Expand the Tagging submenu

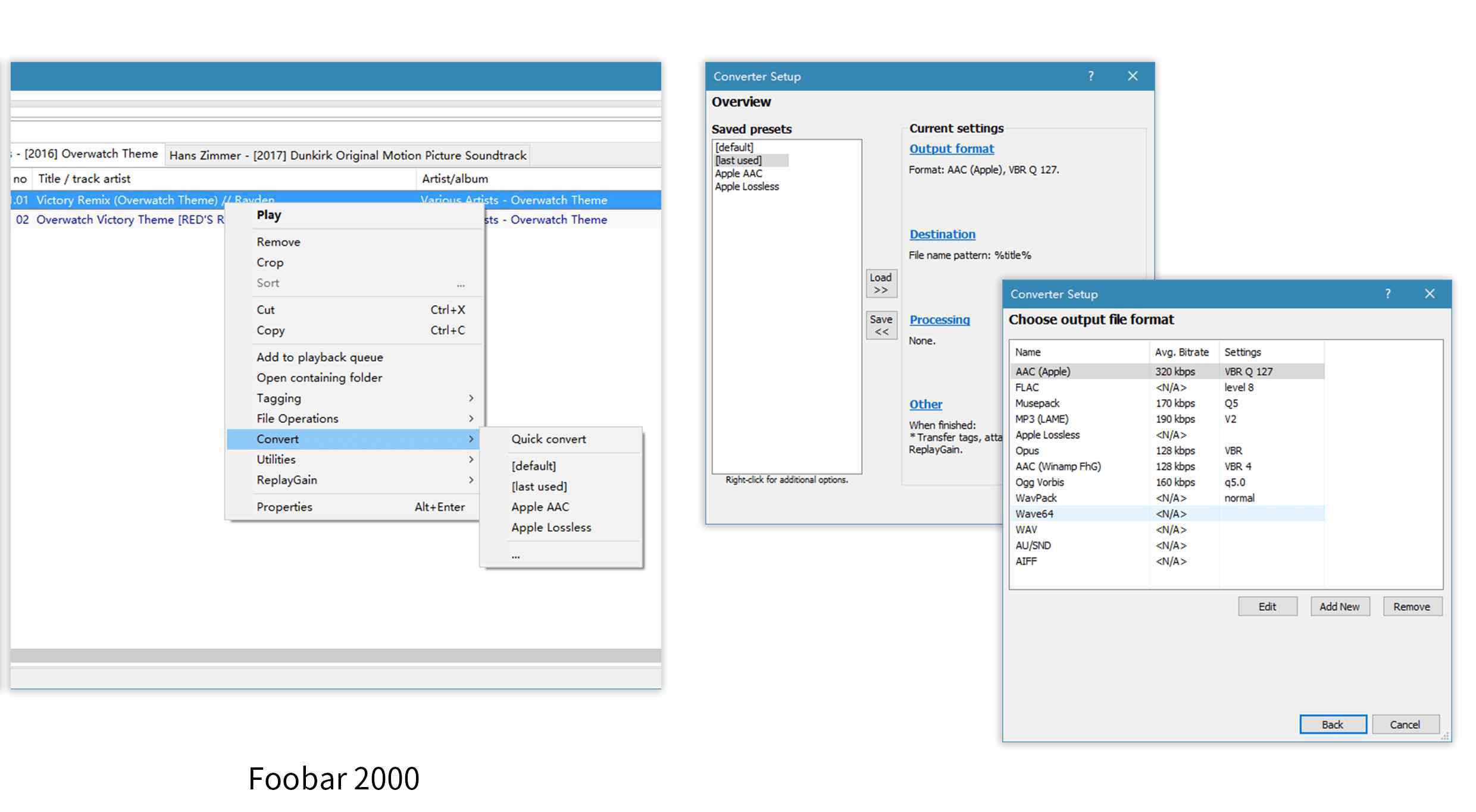355,398
